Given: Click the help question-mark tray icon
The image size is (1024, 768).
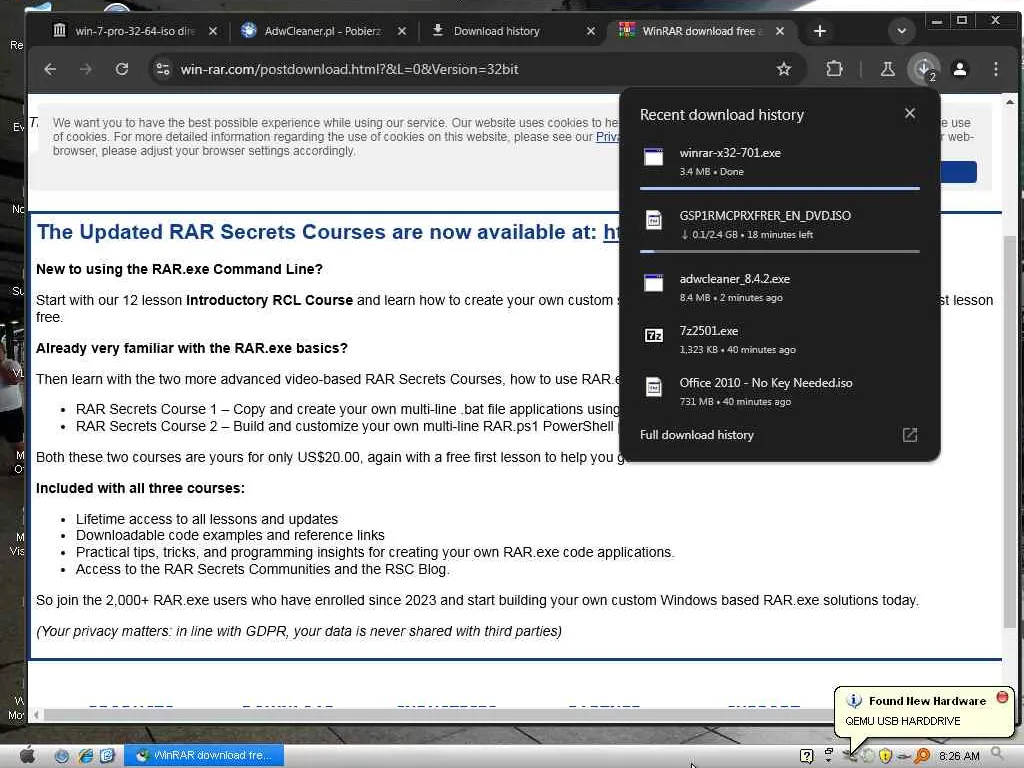Looking at the screenshot, I should coord(807,756).
